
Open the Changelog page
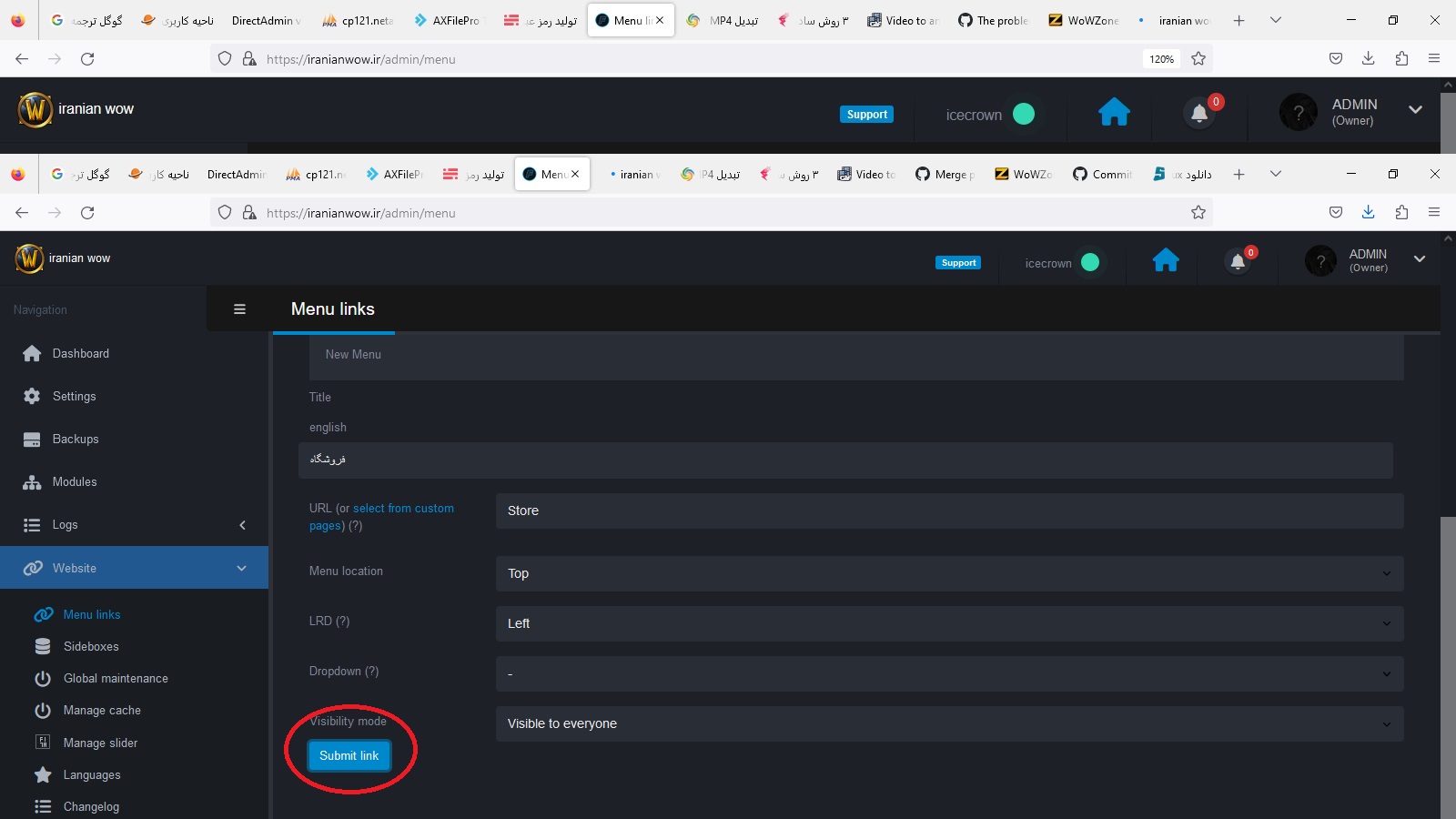tap(91, 806)
